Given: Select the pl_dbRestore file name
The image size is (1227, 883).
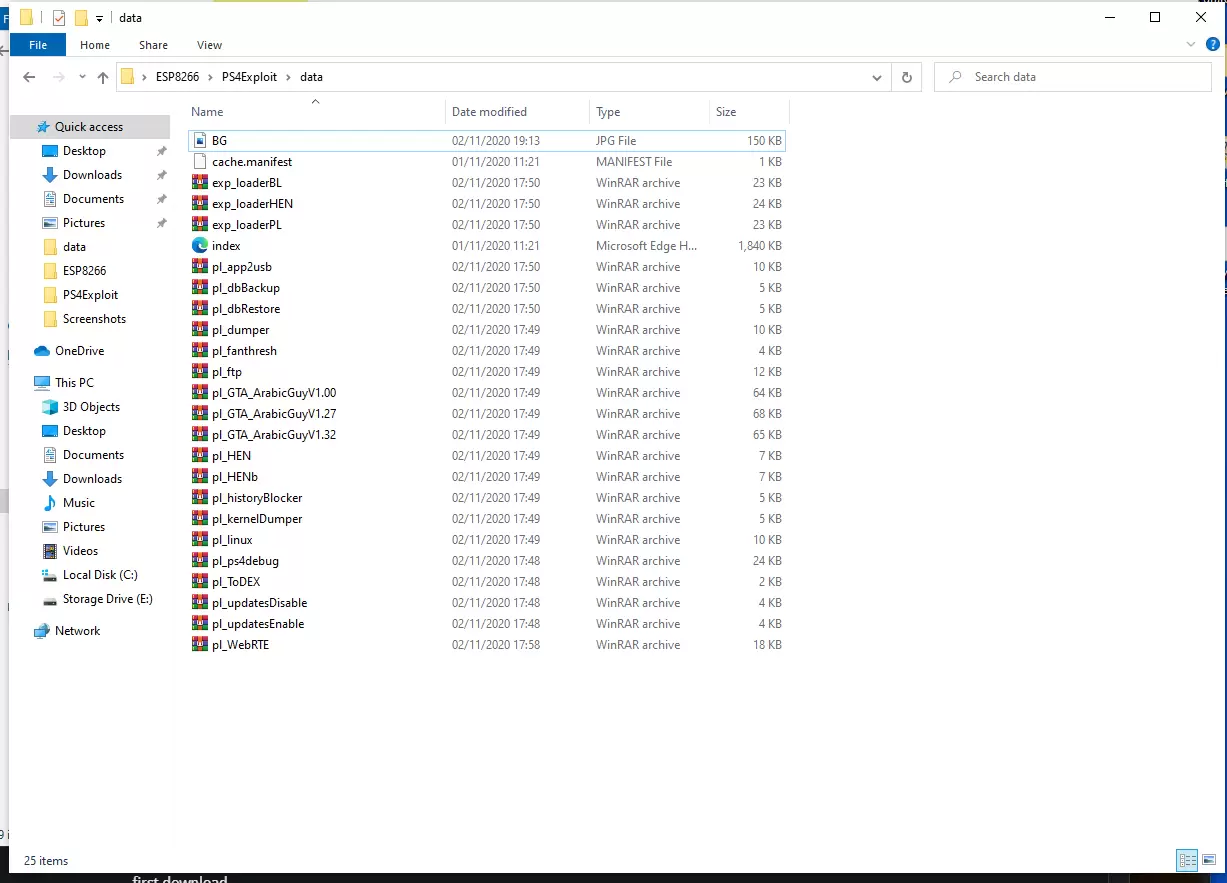Looking at the screenshot, I should point(246,309).
